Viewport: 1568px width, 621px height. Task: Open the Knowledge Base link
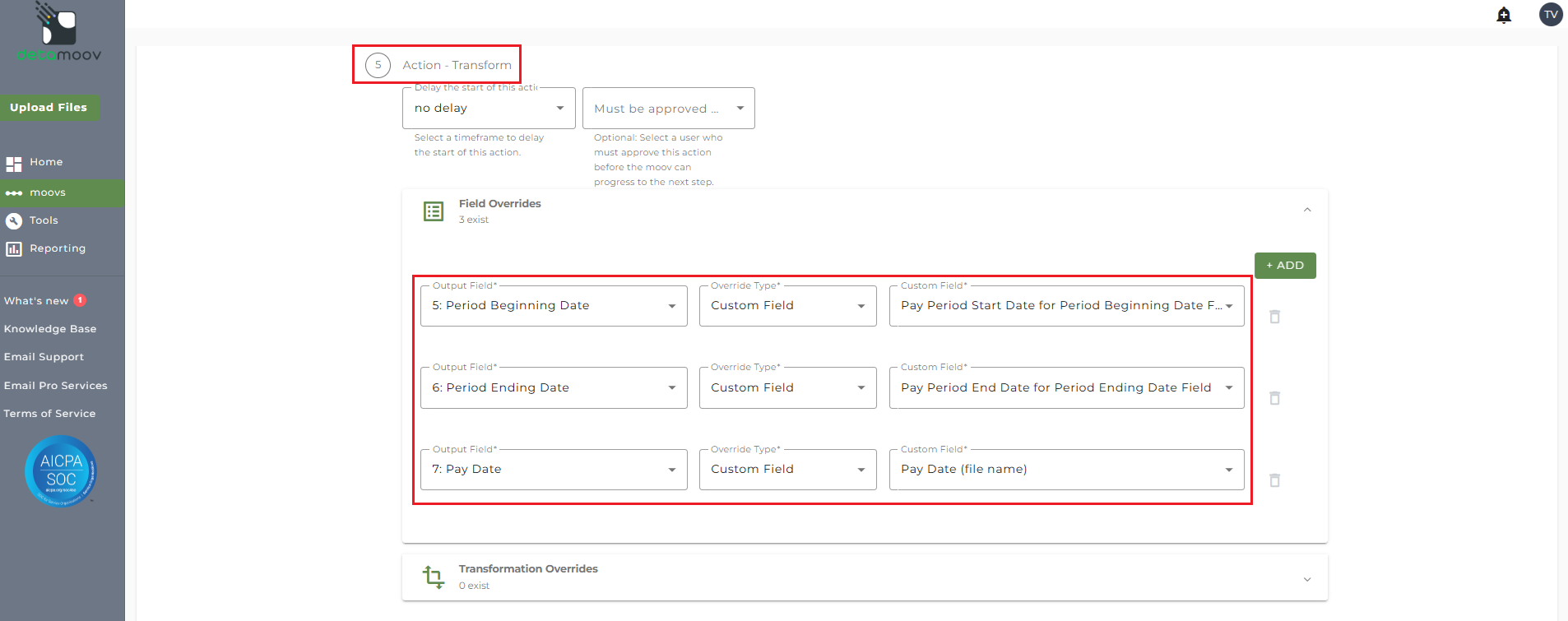tap(50, 329)
